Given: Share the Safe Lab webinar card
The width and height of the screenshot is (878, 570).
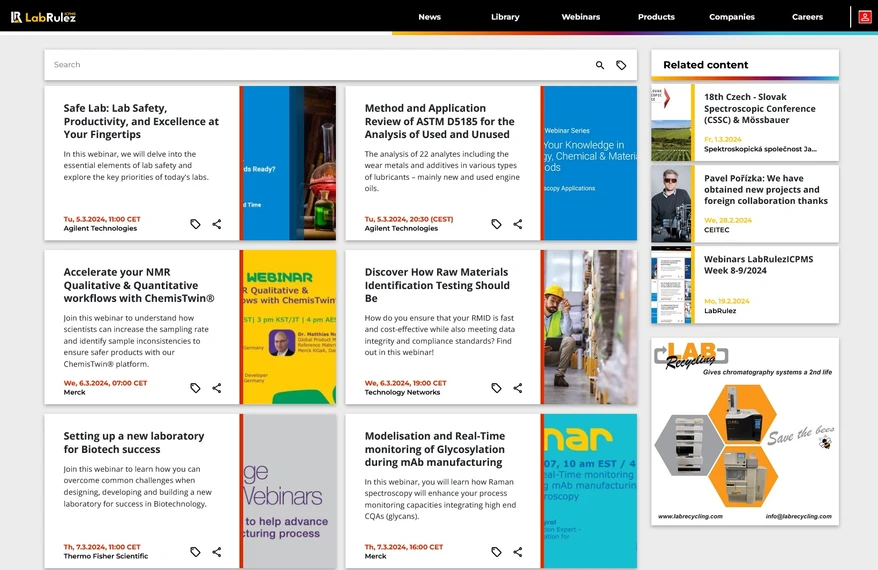Looking at the screenshot, I should [x=217, y=224].
